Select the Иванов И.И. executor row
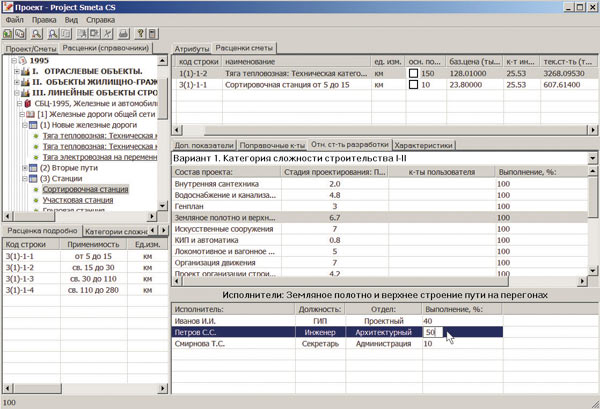The image size is (600, 409). coord(337,321)
